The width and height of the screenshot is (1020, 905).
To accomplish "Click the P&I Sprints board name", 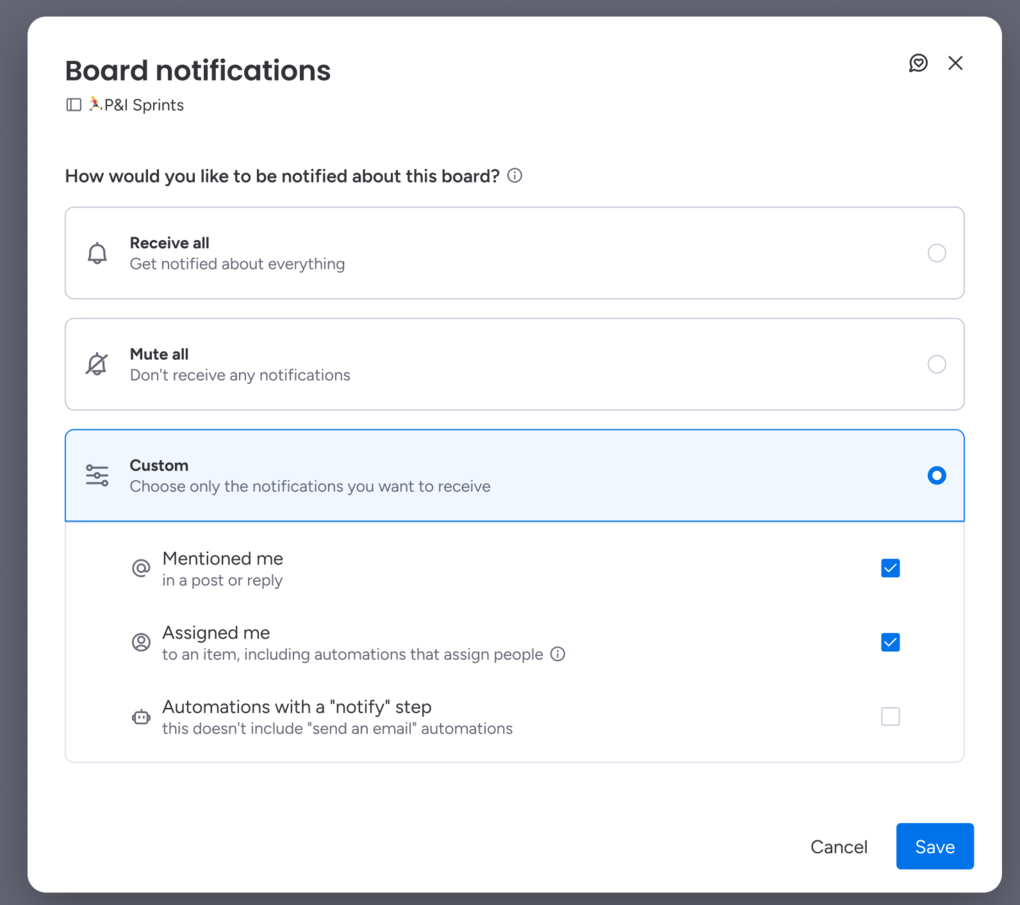I will (x=143, y=105).
